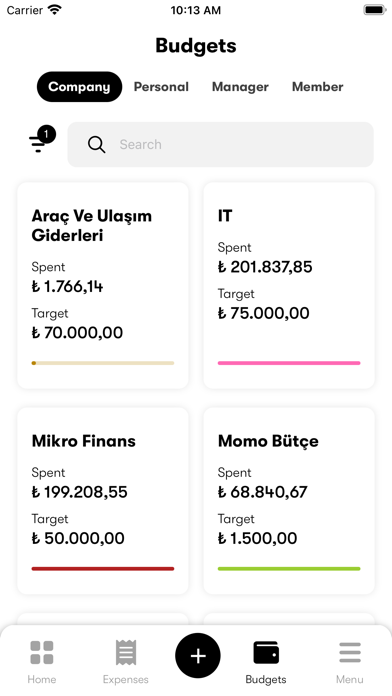Tap the battery indicator in status bar
Screen dimensions: 392x696
(x=375, y=10)
